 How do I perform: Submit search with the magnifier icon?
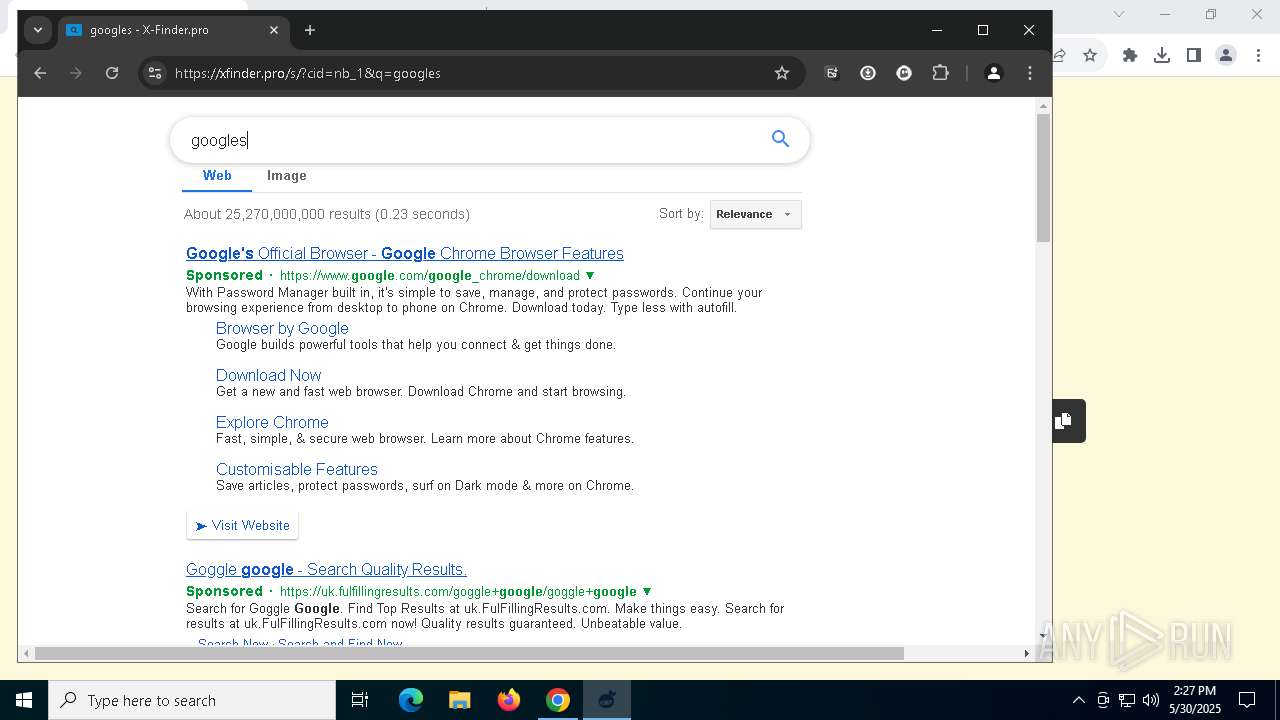point(781,139)
